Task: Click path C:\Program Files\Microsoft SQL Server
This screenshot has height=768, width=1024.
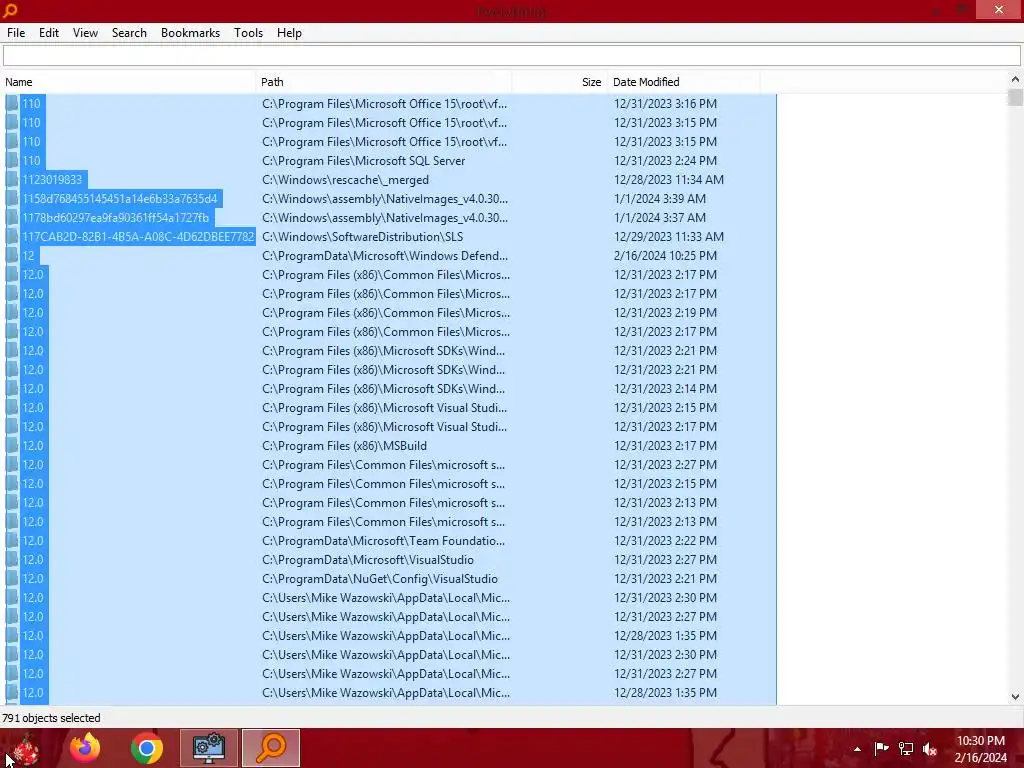Action: point(364,161)
